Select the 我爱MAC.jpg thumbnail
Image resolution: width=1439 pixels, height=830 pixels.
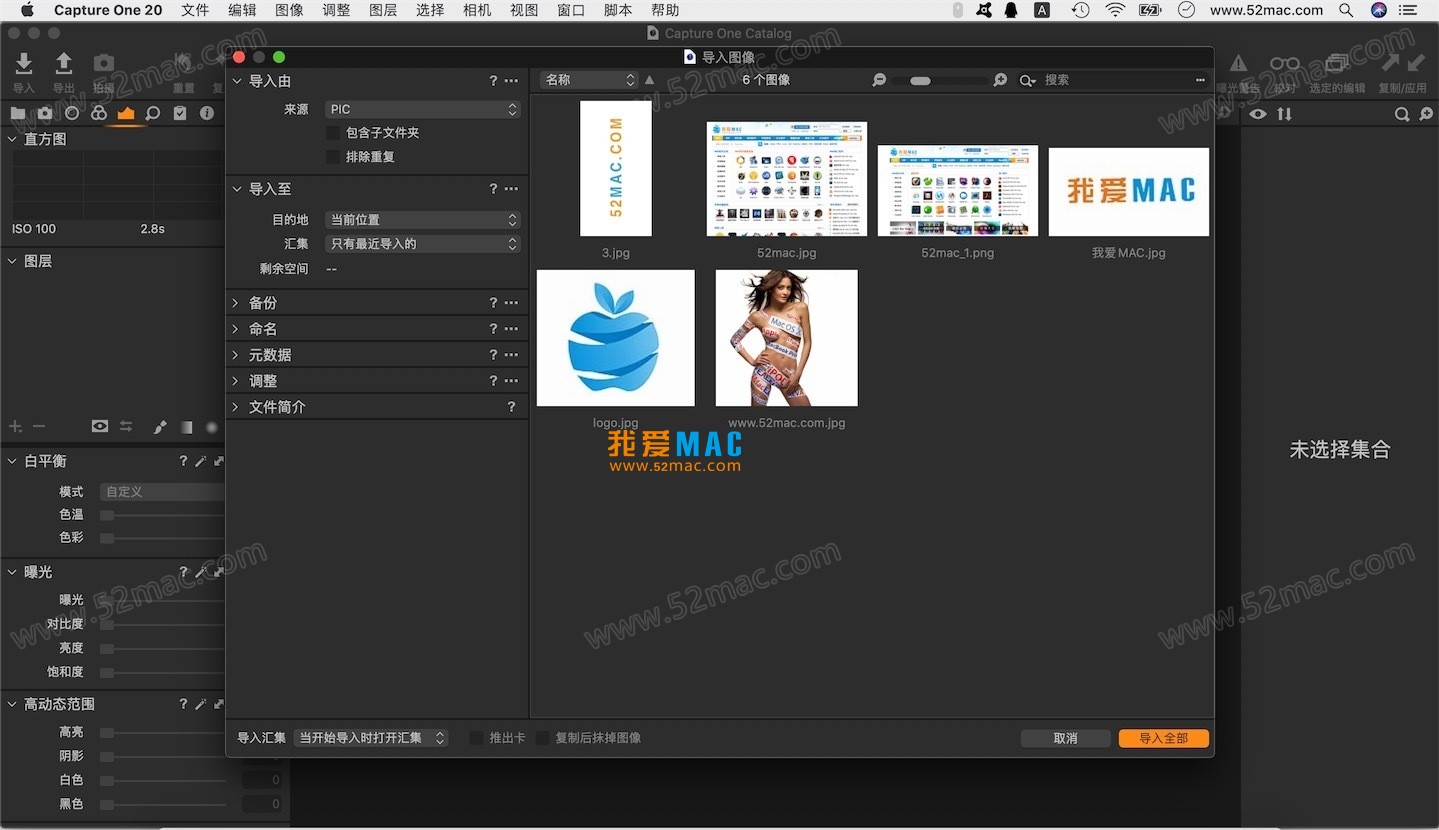[1129, 192]
